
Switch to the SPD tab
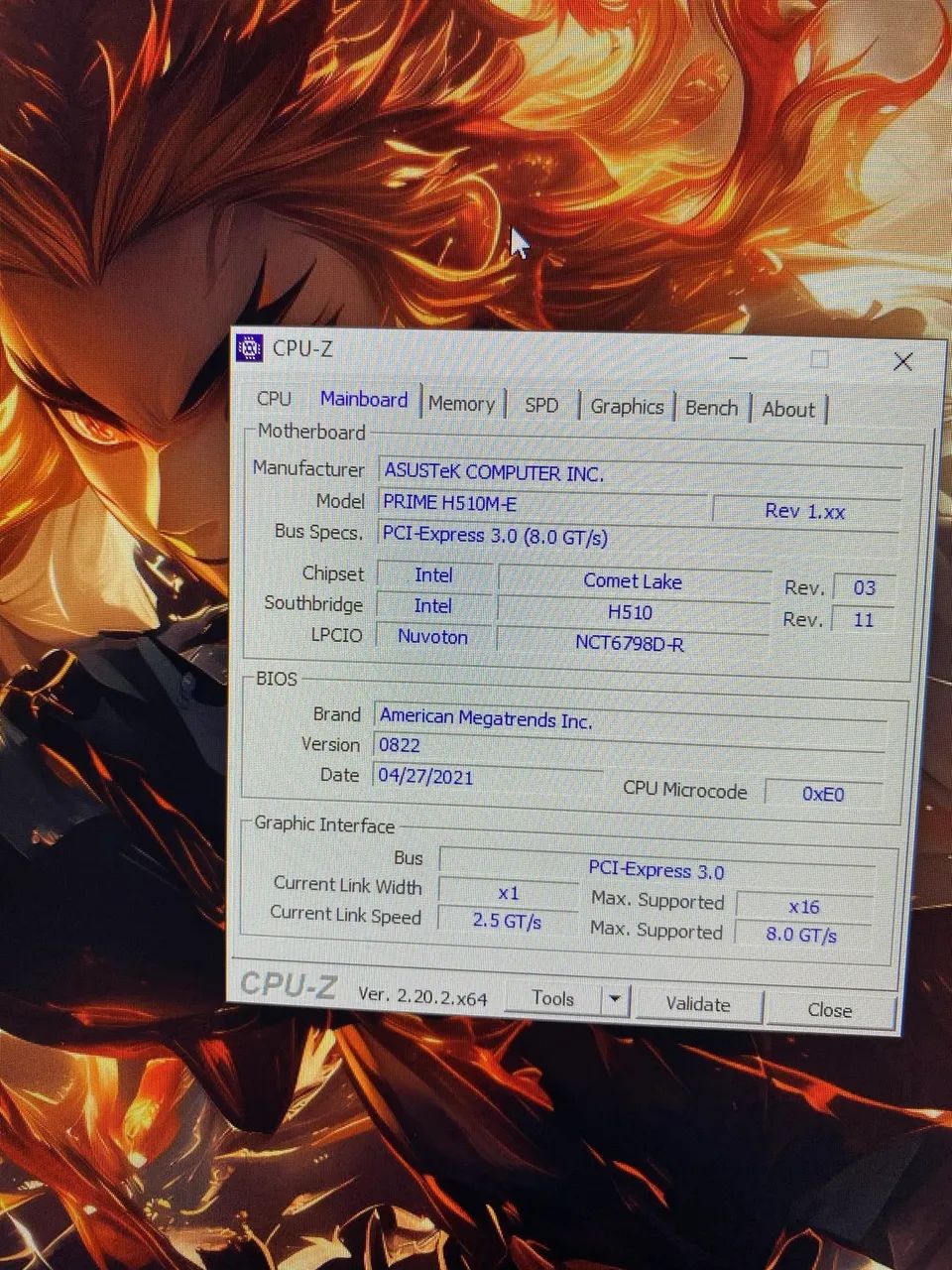tap(541, 405)
